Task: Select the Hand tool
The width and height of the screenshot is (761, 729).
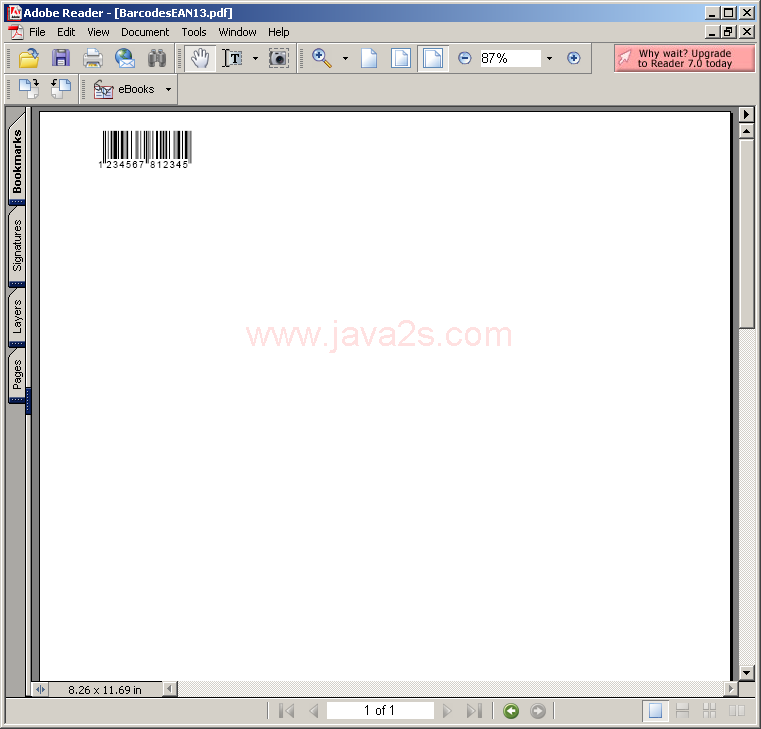Action: [x=200, y=58]
